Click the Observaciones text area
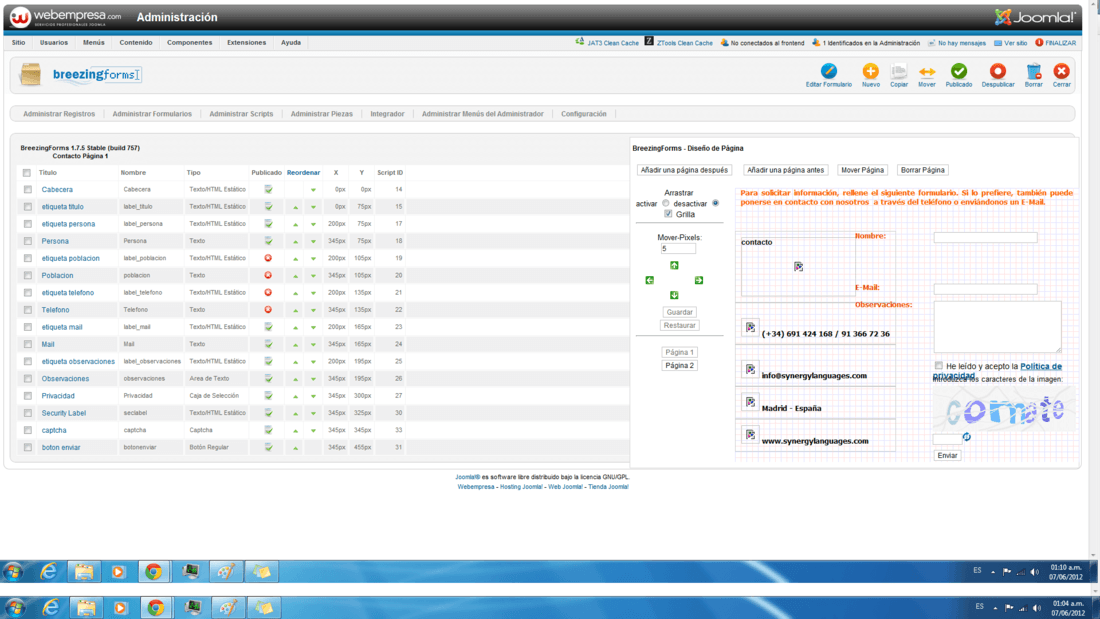 (997, 327)
